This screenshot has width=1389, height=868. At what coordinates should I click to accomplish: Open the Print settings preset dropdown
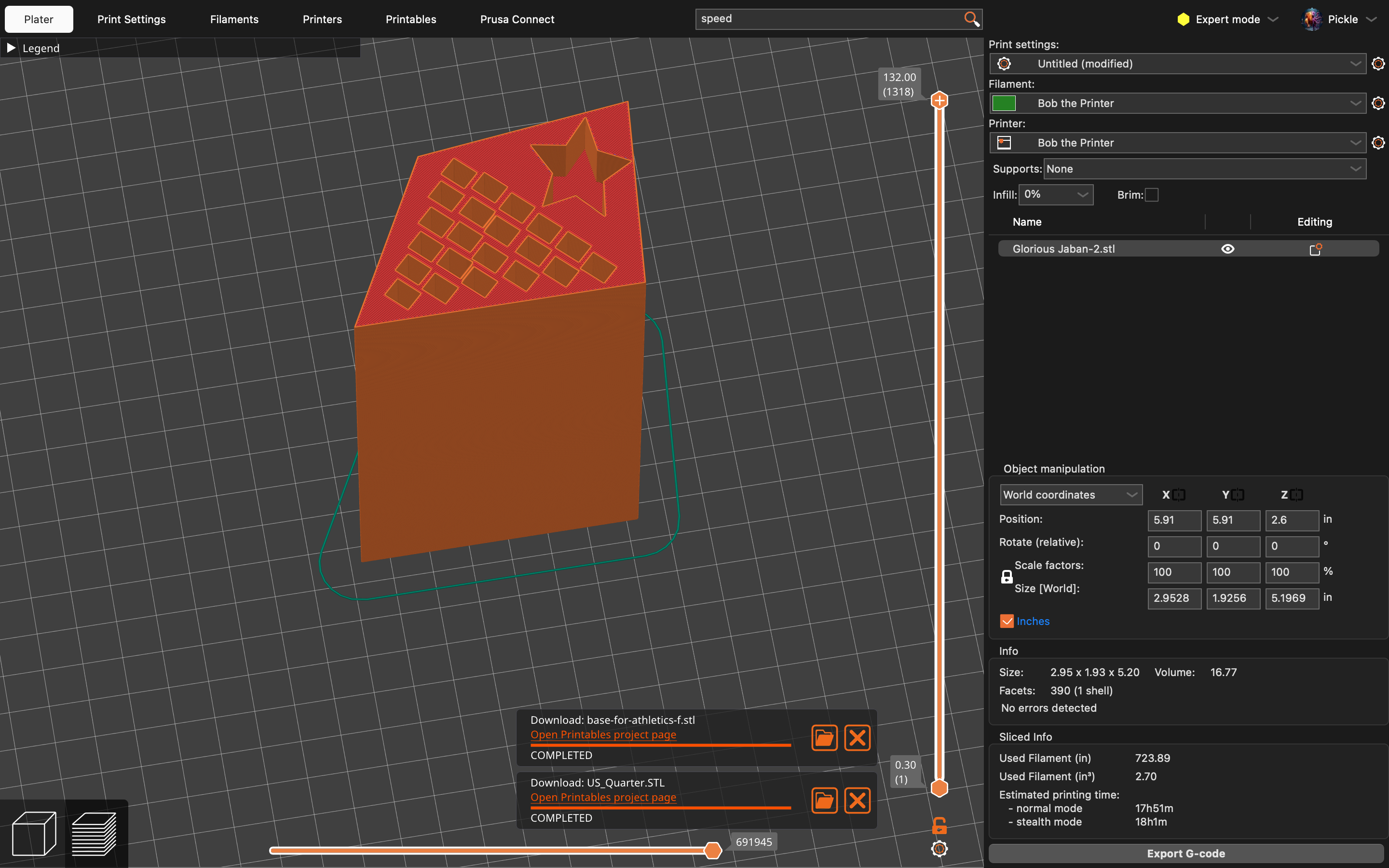(1177, 64)
